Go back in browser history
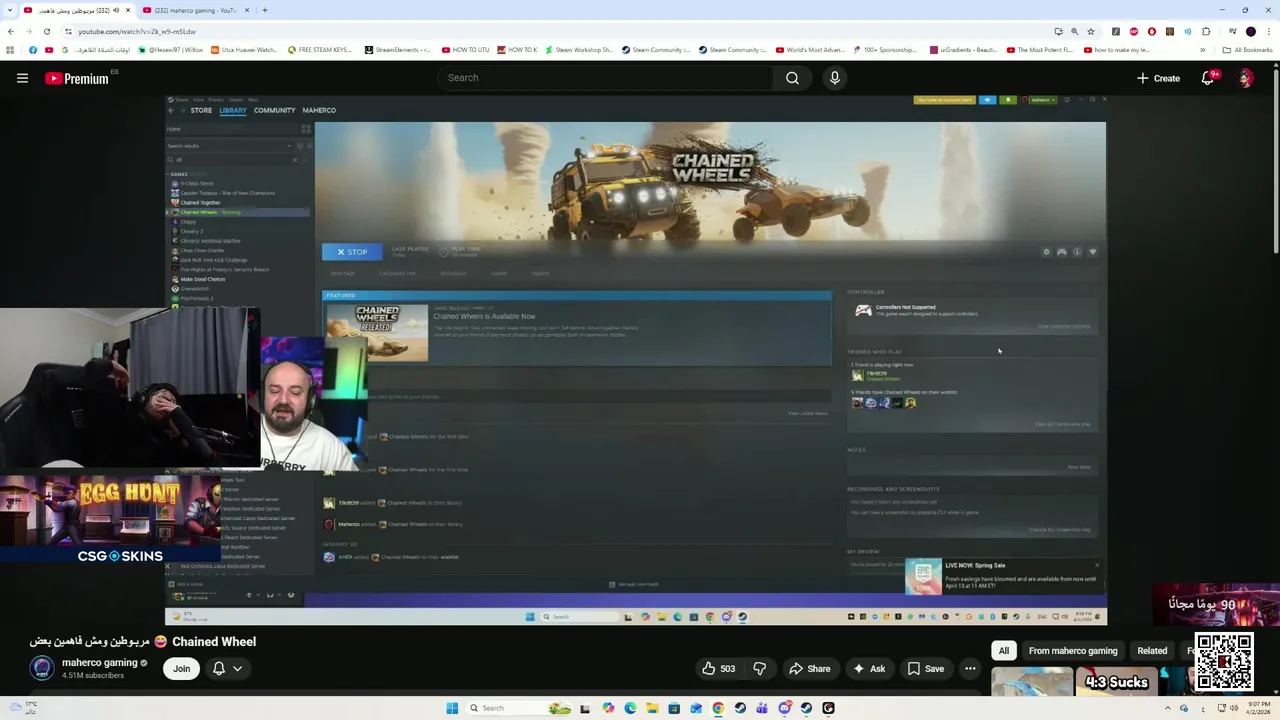 (x=11, y=31)
